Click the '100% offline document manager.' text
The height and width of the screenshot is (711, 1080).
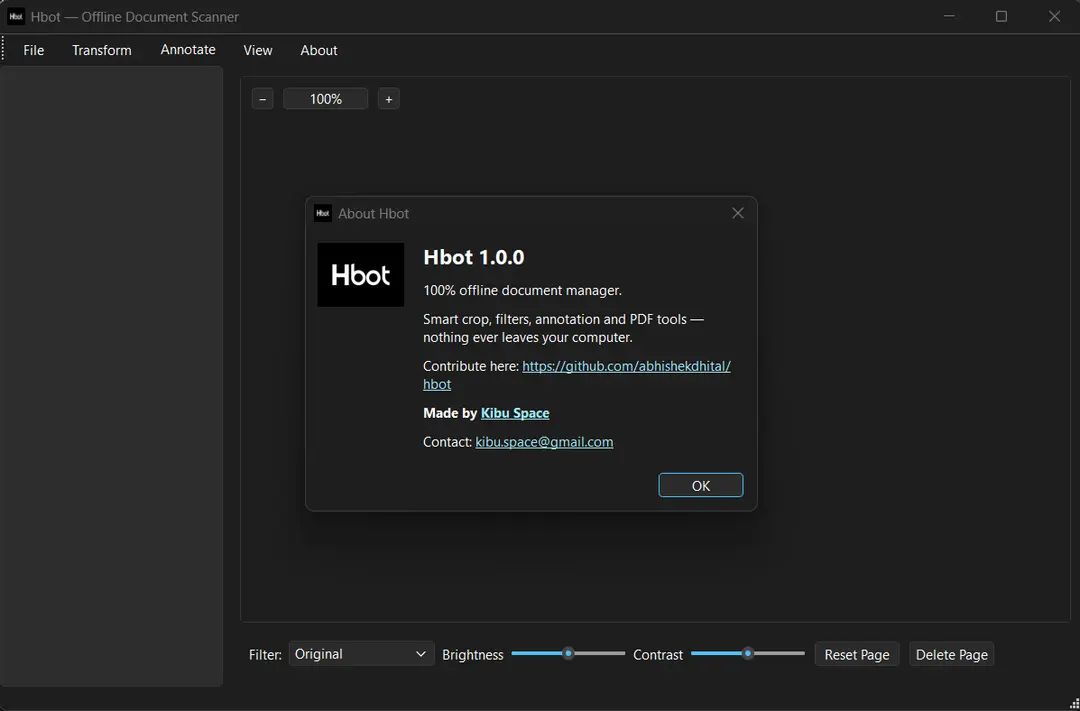point(522,291)
